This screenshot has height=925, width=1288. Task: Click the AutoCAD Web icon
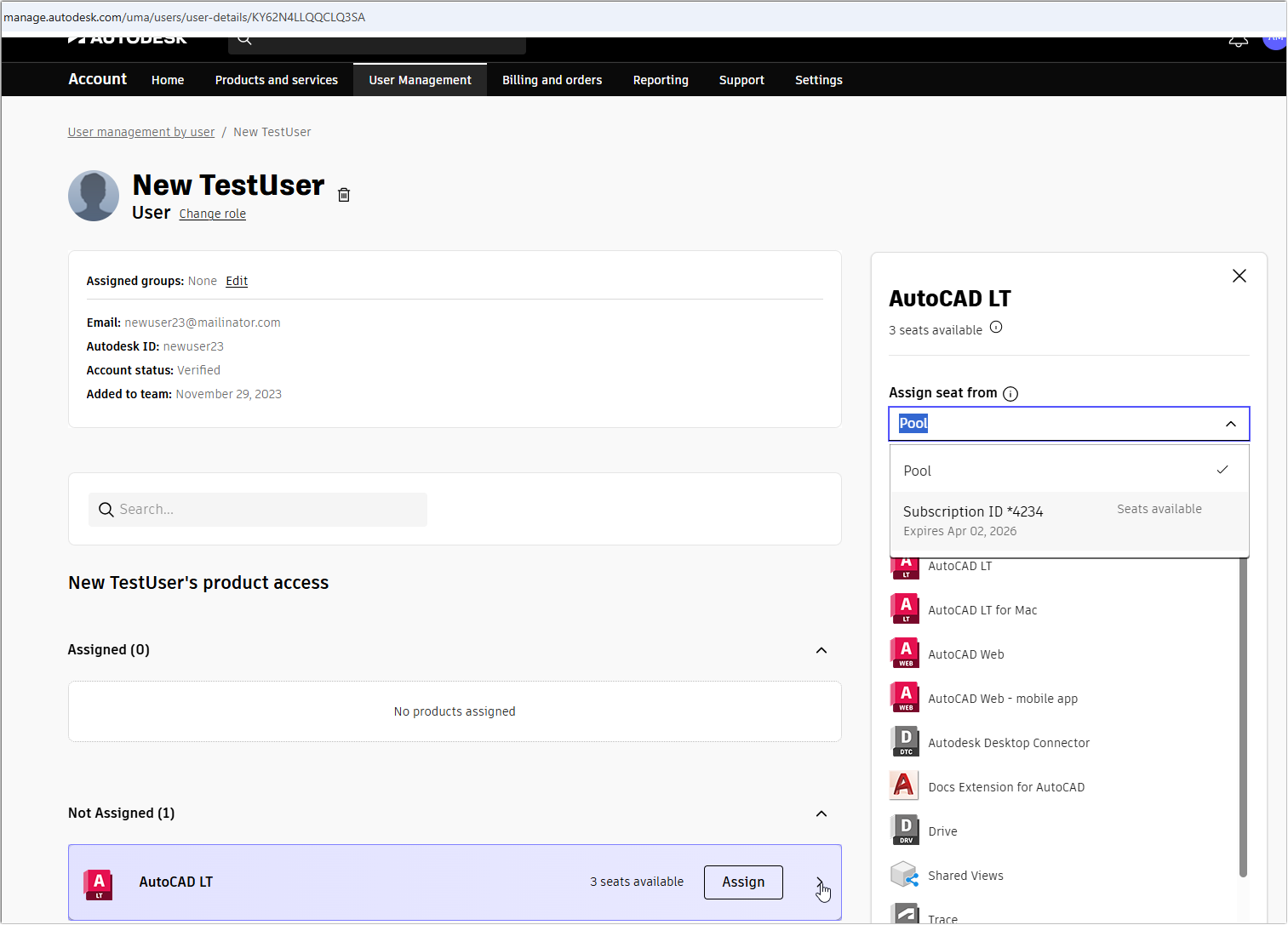tap(904, 653)
